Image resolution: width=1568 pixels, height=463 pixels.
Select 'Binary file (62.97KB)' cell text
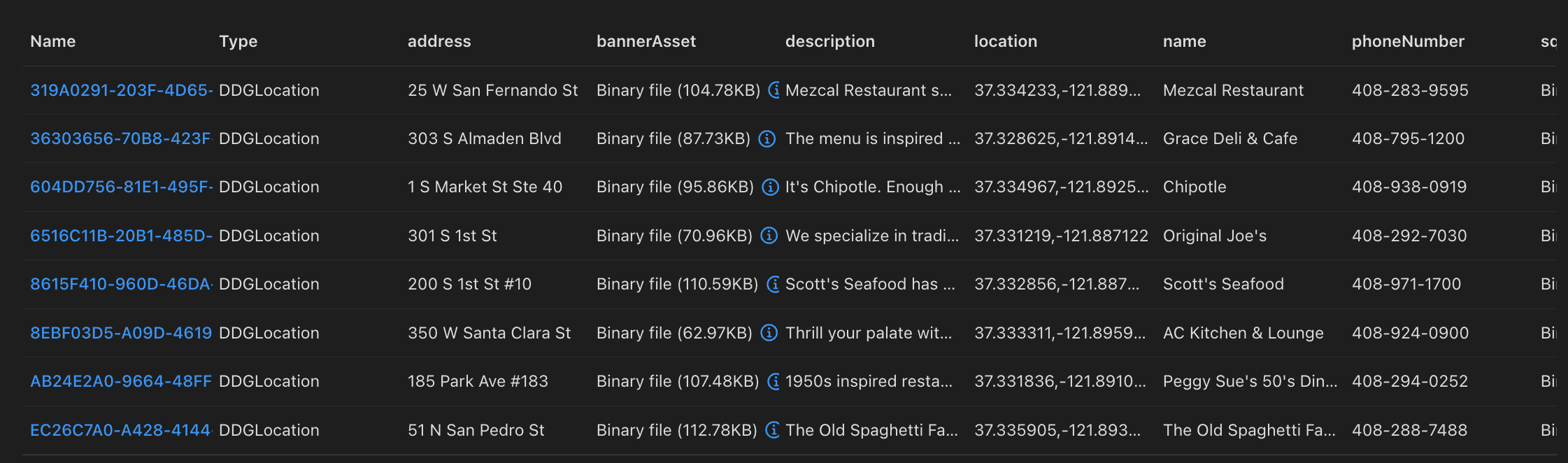[x=675, y=333]
